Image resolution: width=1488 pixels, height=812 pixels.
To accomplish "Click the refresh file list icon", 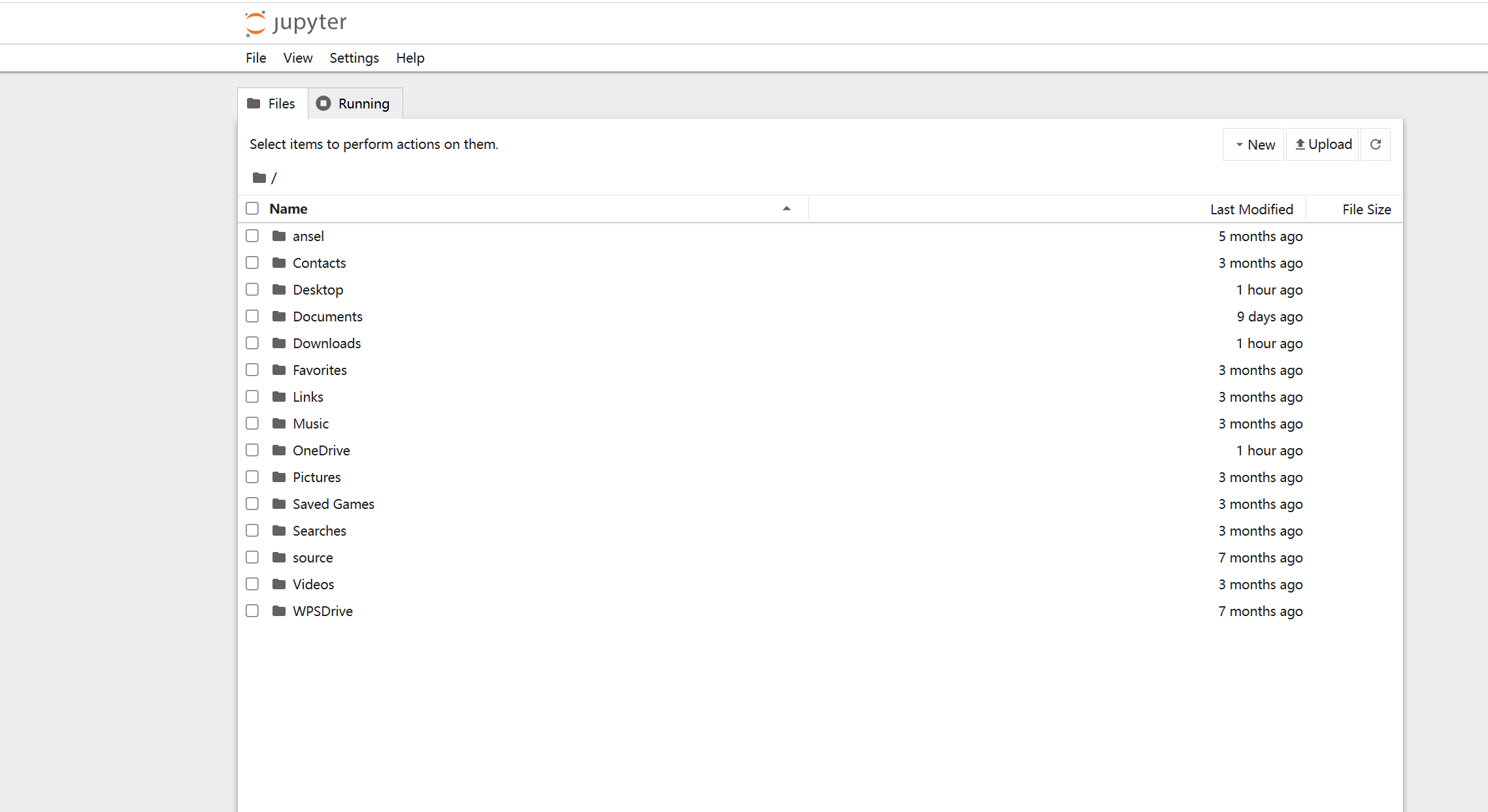I will pos(1376,144).
